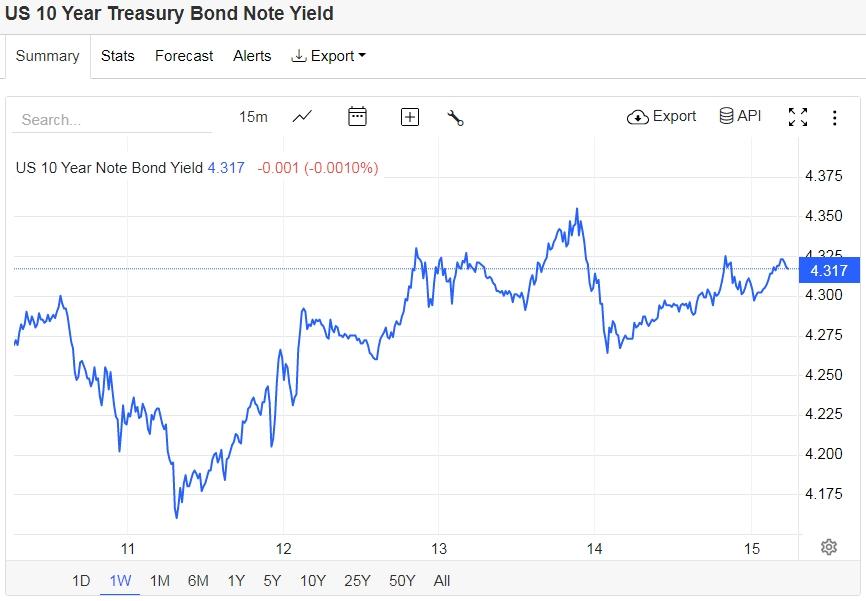Select the 1D time range
Viewport: 866px width, 601px height.
(x=81, y=580)
